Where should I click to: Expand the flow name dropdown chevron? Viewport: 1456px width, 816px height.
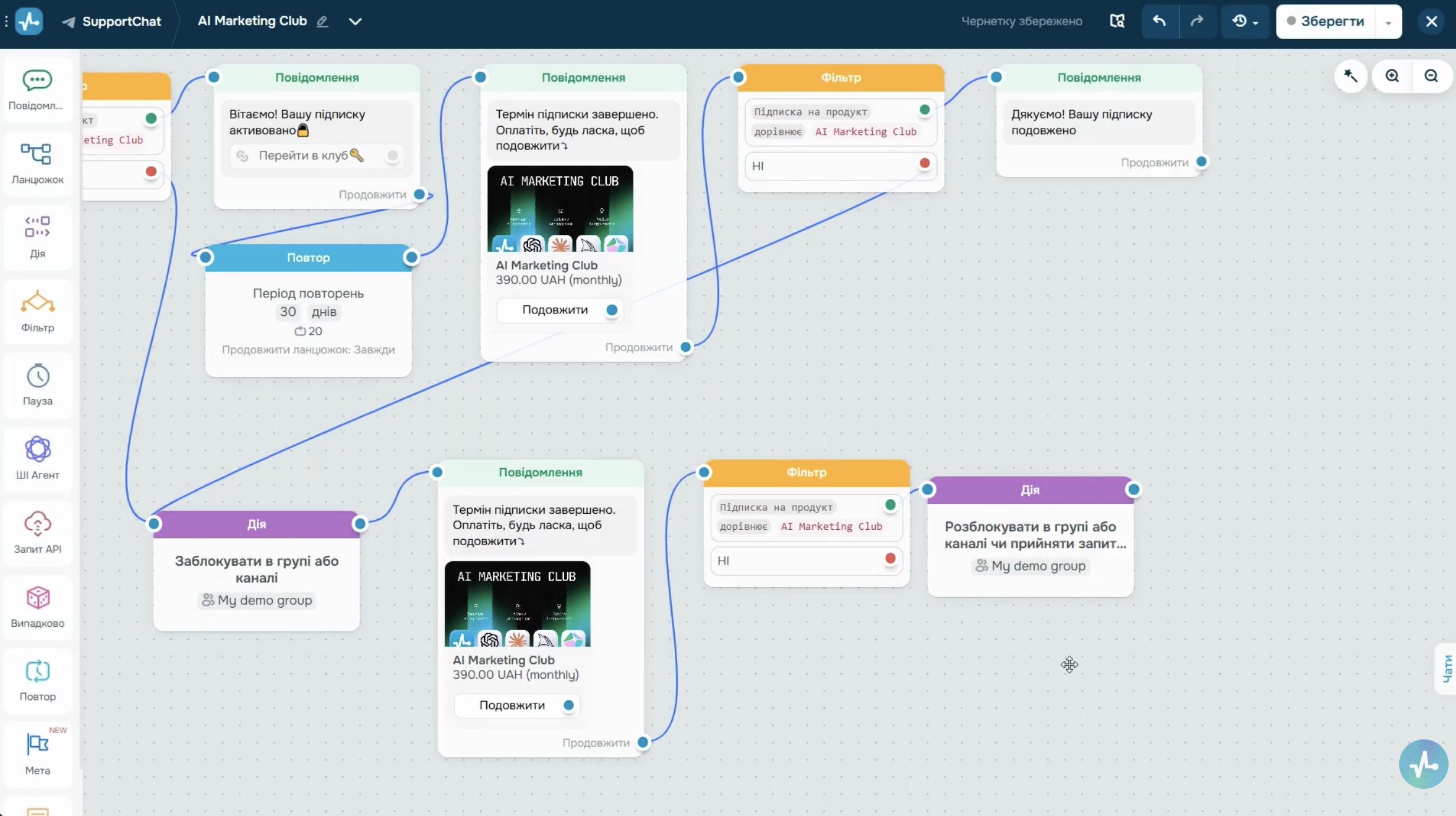[x=355, y=22]
